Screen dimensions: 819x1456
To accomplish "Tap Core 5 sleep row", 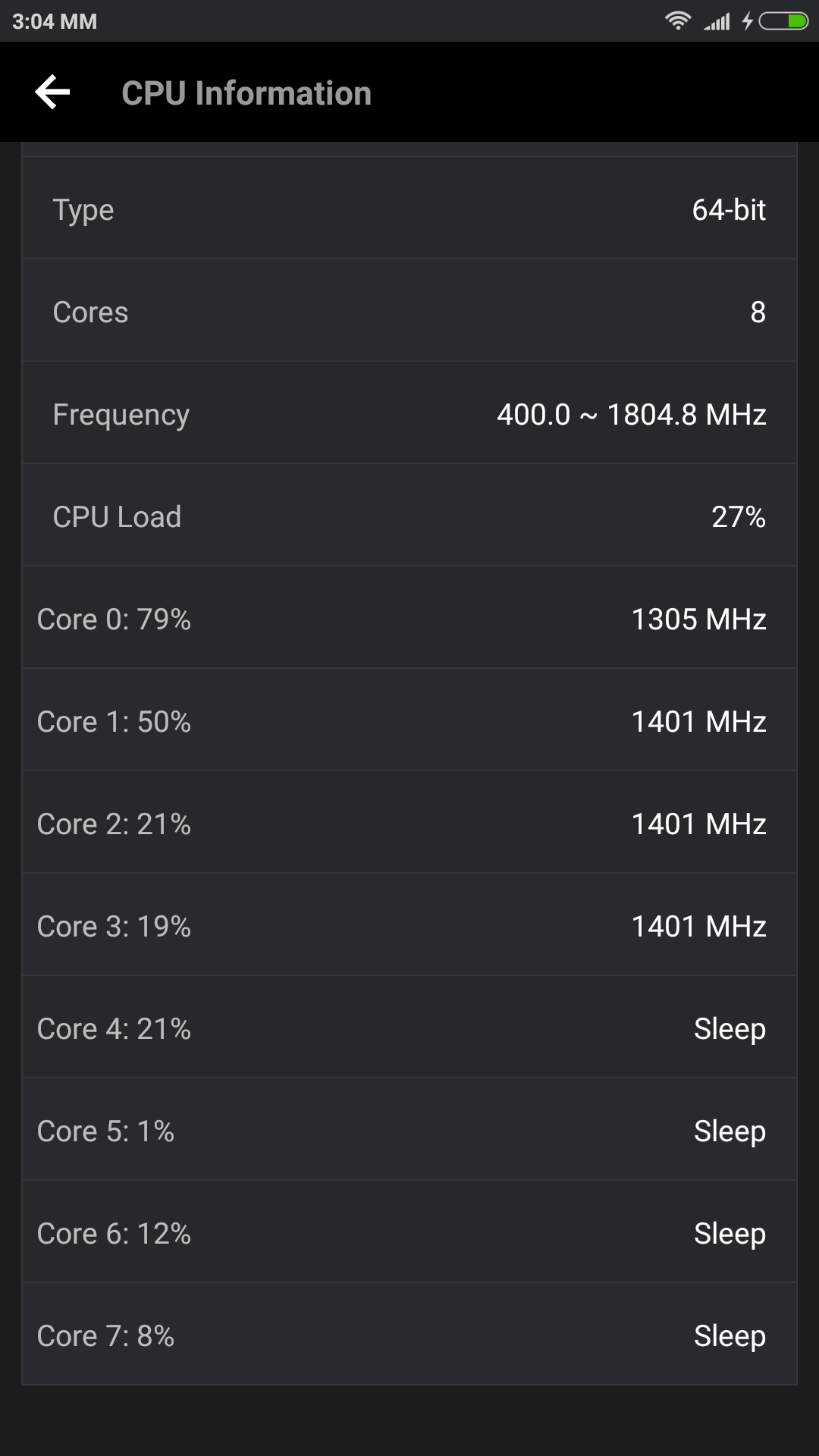I will coord(409,1131).
